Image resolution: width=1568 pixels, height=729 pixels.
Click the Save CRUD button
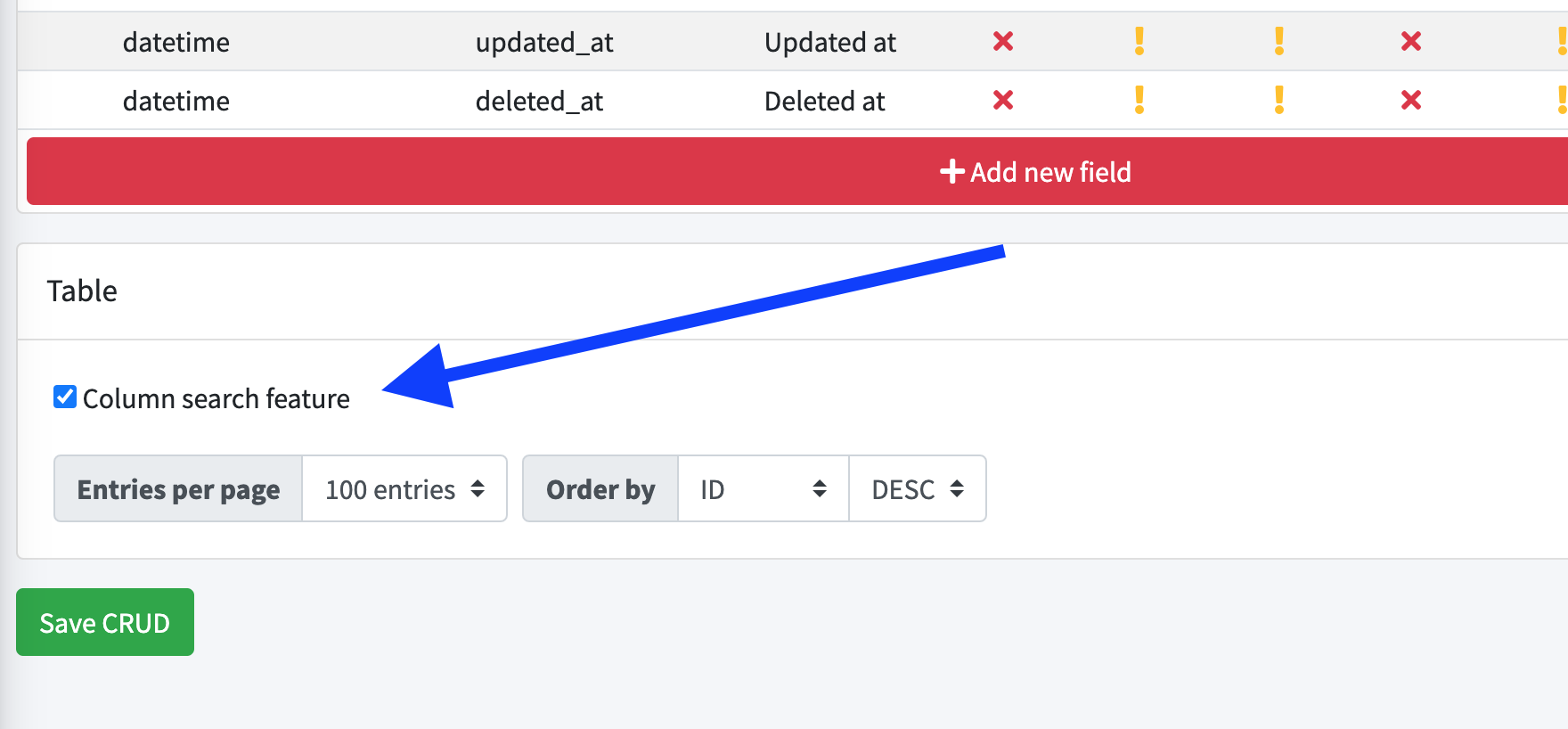[105, 622]
